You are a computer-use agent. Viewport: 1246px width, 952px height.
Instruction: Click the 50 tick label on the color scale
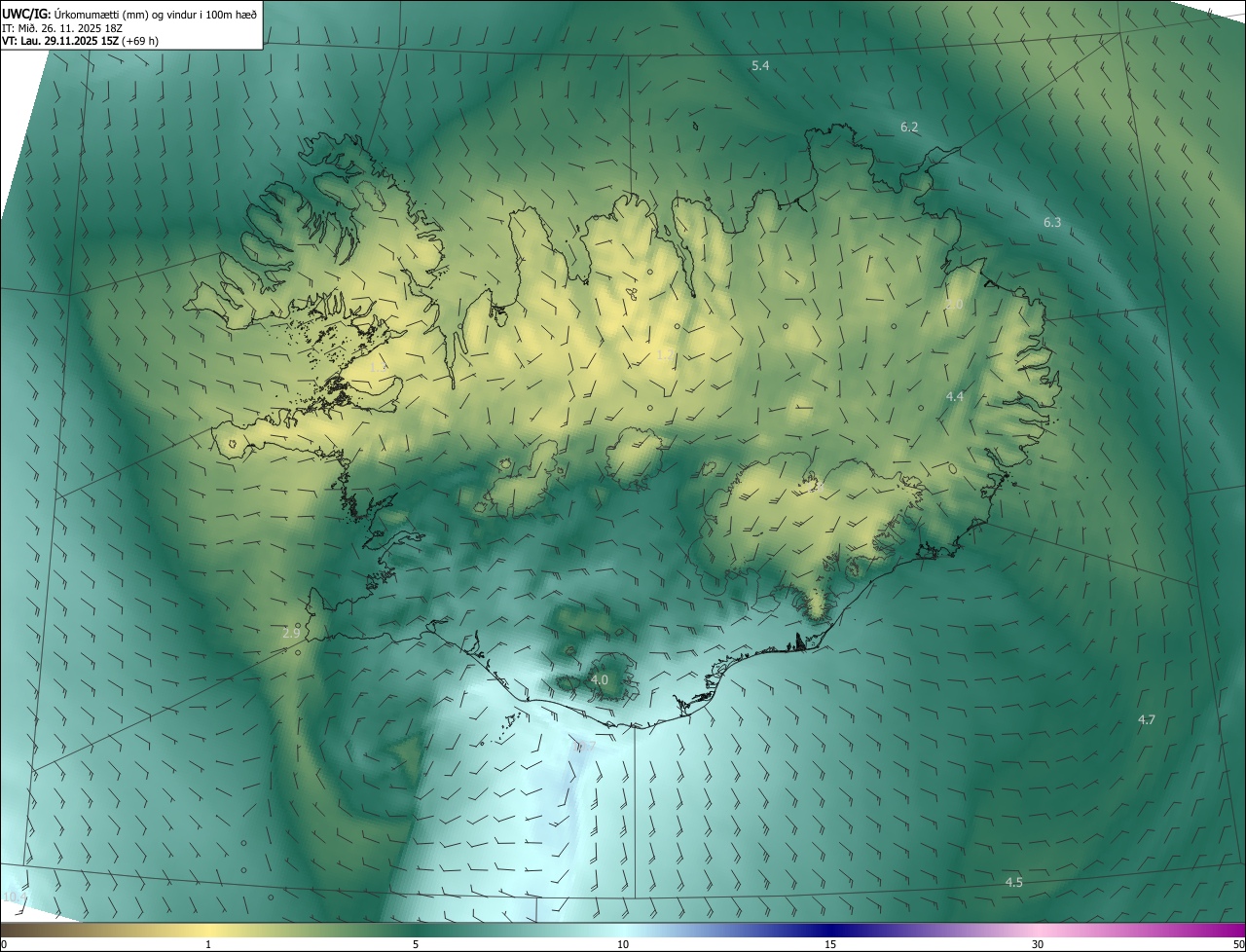point(1238,944)
